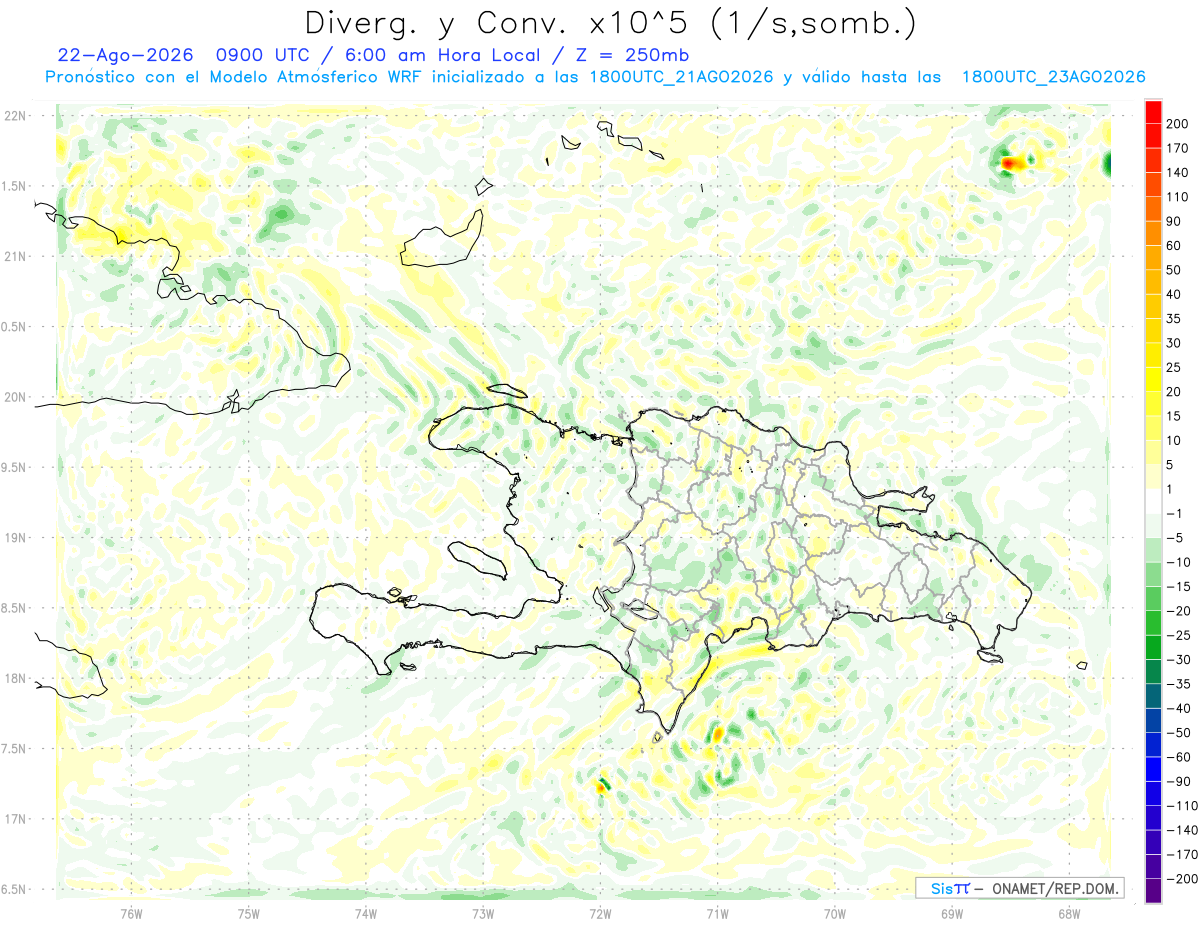The image size is (1200, 927).
Task: Click the '19N' latitude label
Action: [x=15, y=538]
